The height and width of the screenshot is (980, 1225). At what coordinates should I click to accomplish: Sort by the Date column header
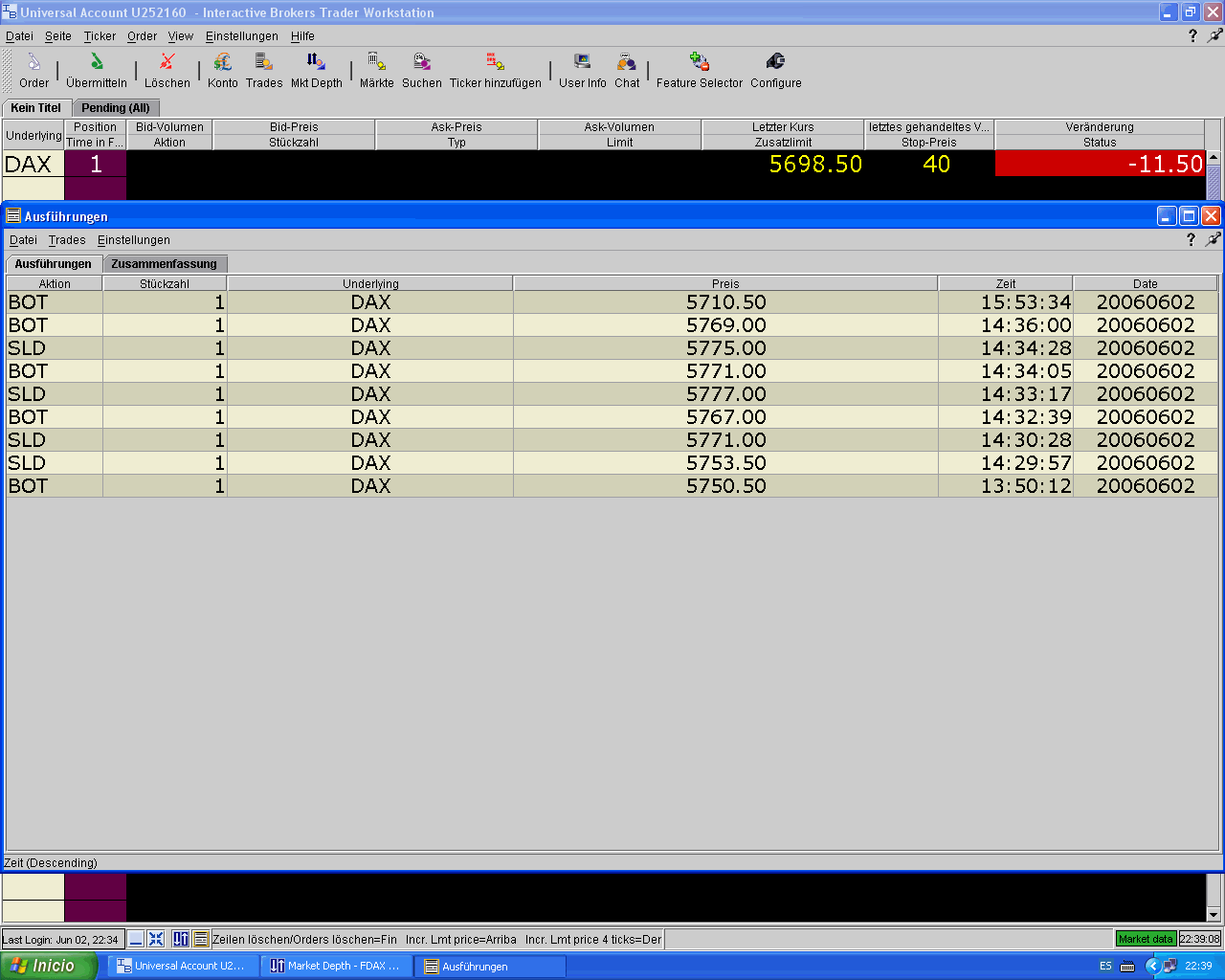pyautogui.click(x=1146, y=283)
